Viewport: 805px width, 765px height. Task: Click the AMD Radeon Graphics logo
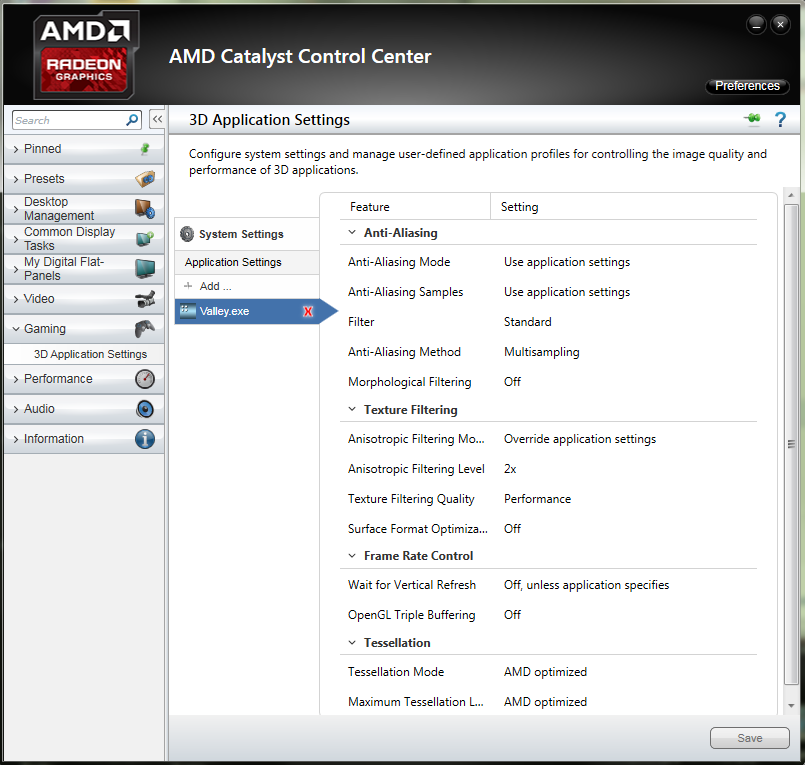[x=85, y=55]
